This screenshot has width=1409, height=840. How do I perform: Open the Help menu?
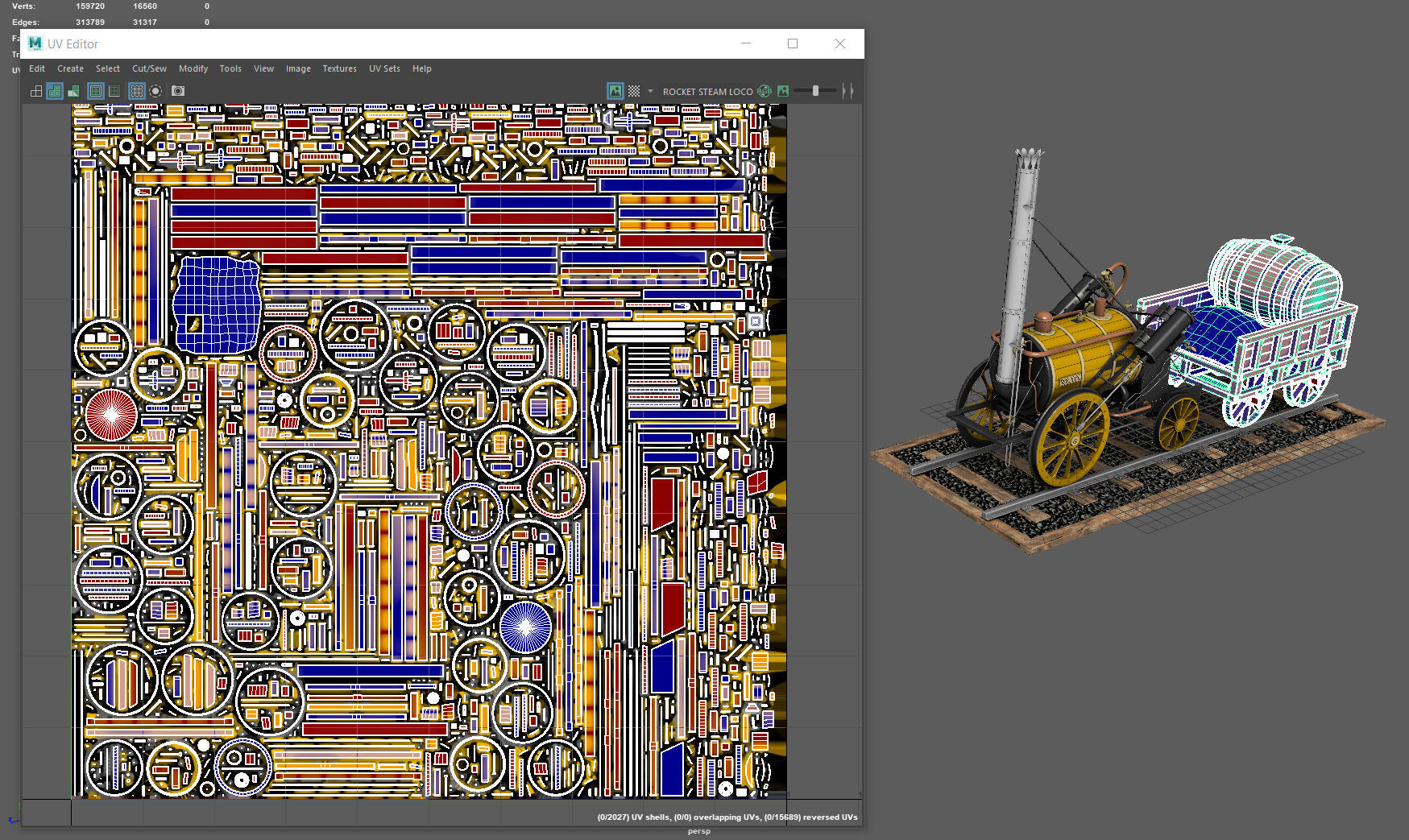[x=421, y=68]
